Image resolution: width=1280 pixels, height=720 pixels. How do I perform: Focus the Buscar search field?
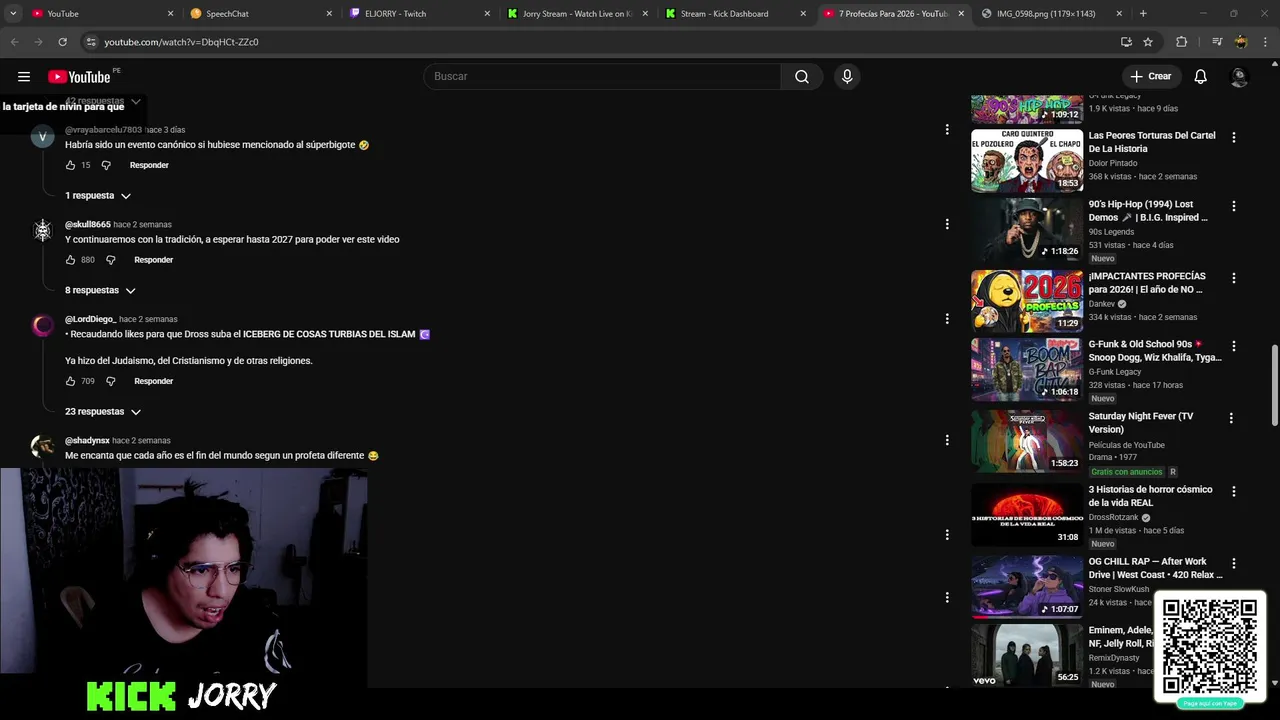click(x=602, y=77)
